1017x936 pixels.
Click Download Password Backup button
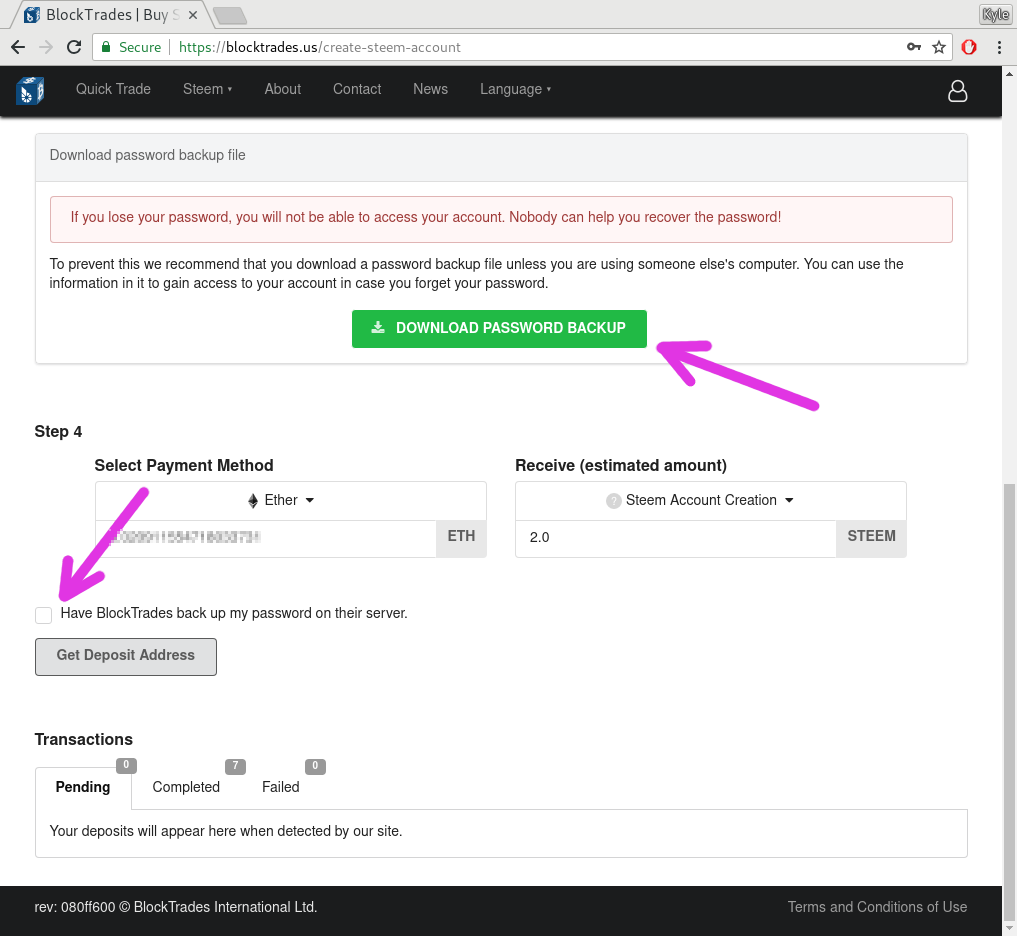pos(499,328)
